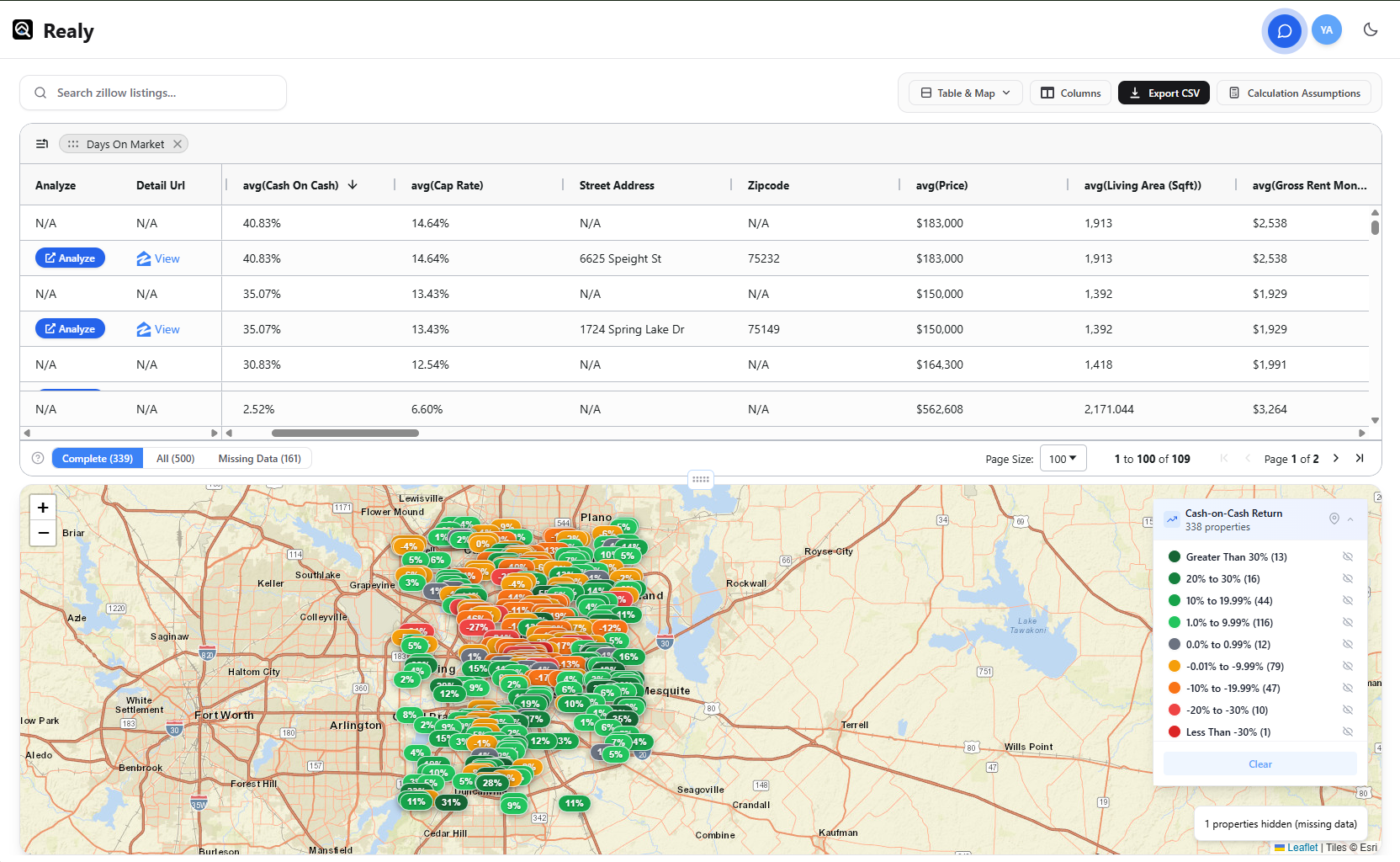Click the 0.0% to 0.99% gray swatch
This screenshot has width=1400, height=862.
[1175, 644]
